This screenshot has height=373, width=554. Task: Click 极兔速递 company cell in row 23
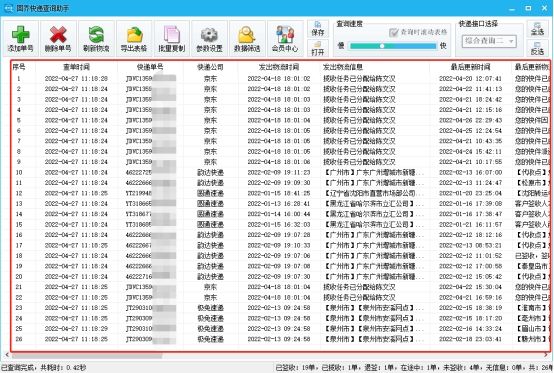click(210, 308)
